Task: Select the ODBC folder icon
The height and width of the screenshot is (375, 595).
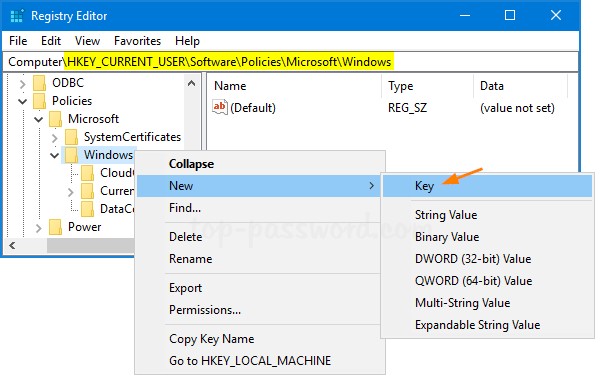Action: [x=39, y=83]
